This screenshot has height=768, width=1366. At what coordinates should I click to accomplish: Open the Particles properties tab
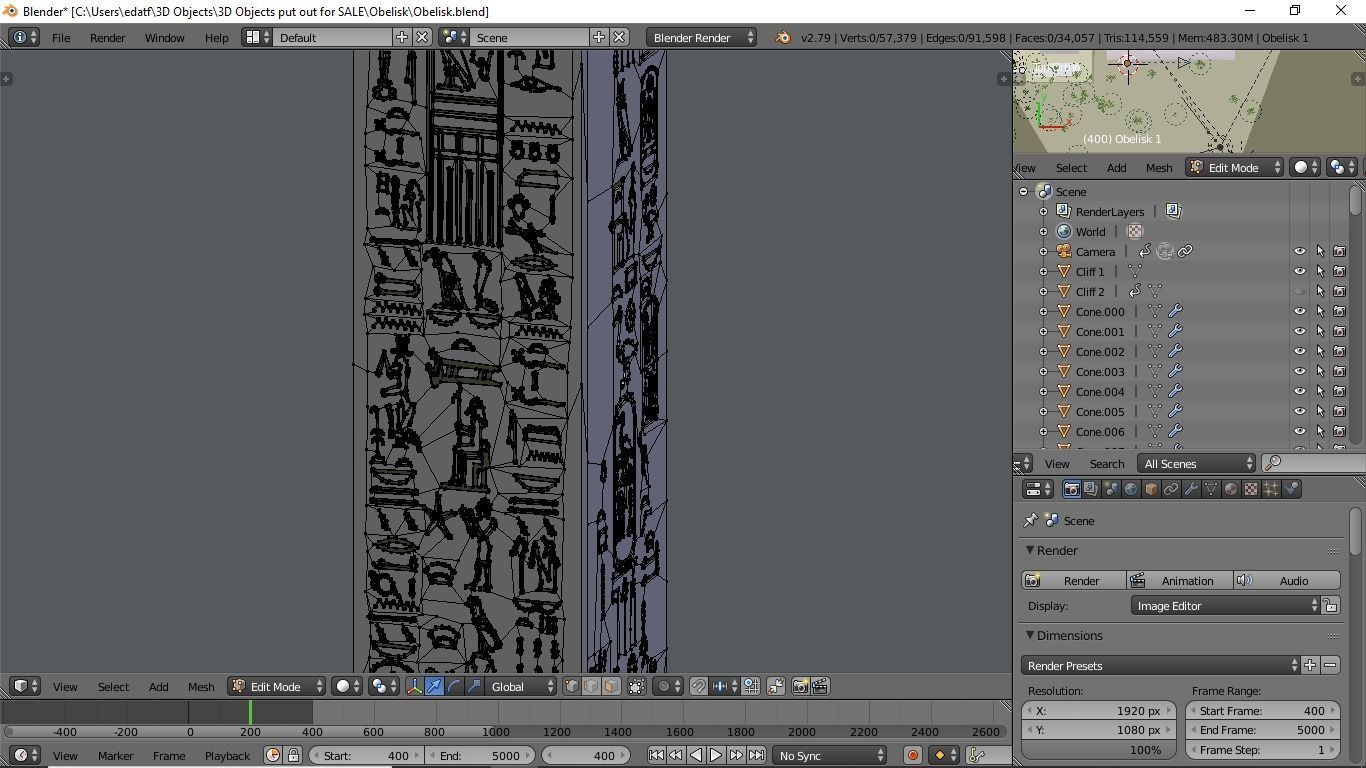1271,489
